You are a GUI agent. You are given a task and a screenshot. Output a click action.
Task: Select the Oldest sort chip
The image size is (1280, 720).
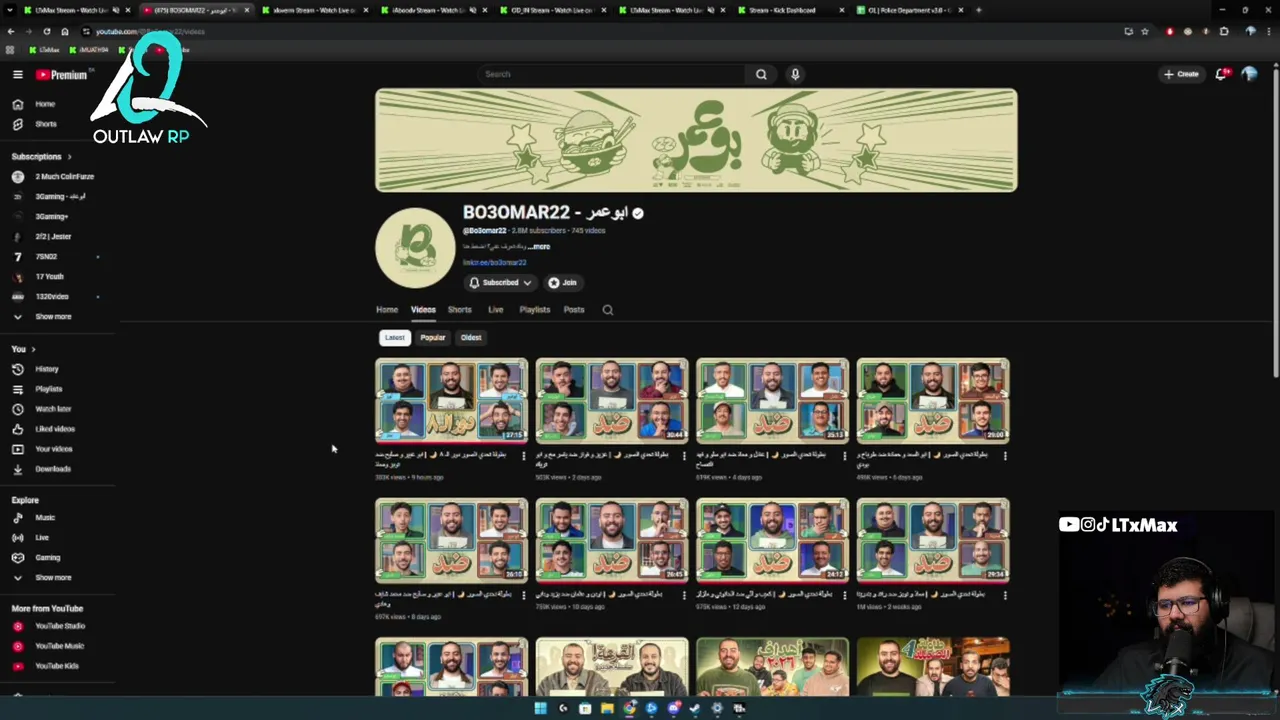[471, 338]
